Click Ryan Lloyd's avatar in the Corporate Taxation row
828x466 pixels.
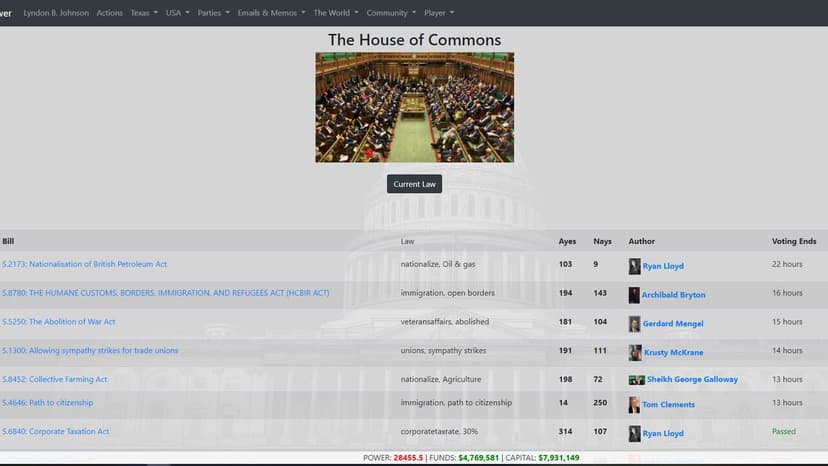634,434
